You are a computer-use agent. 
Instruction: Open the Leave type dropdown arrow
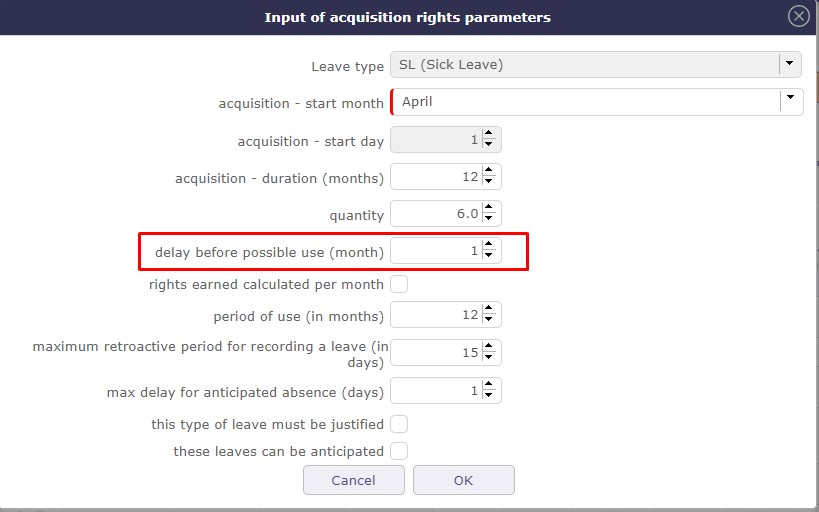790,64
